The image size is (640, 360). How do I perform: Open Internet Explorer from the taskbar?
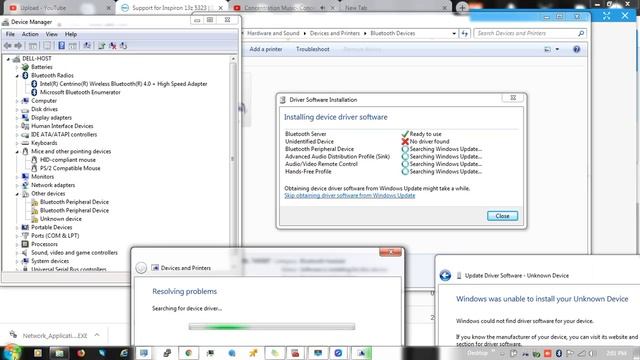124,353
